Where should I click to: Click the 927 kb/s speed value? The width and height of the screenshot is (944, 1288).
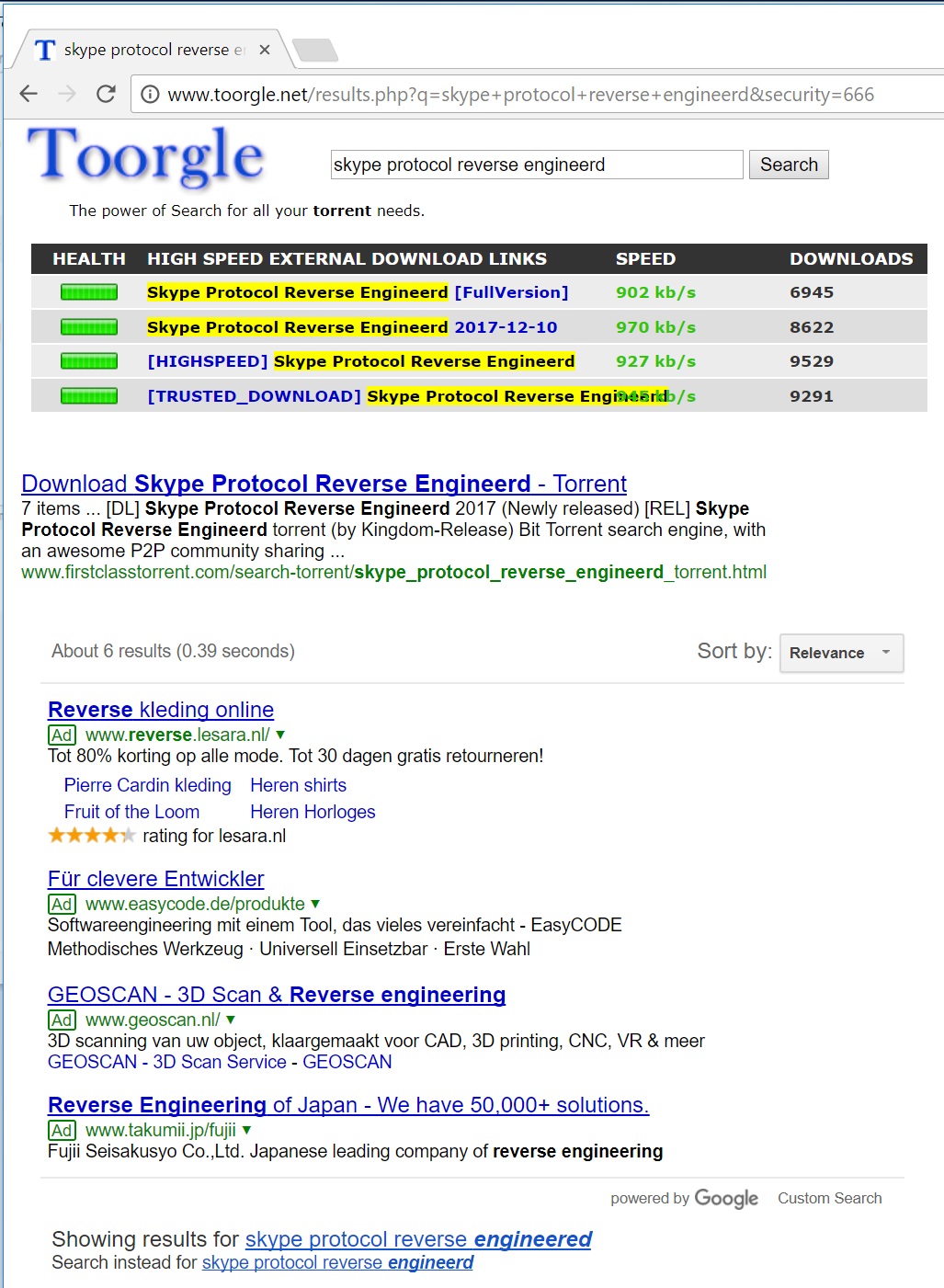(655, 361)
